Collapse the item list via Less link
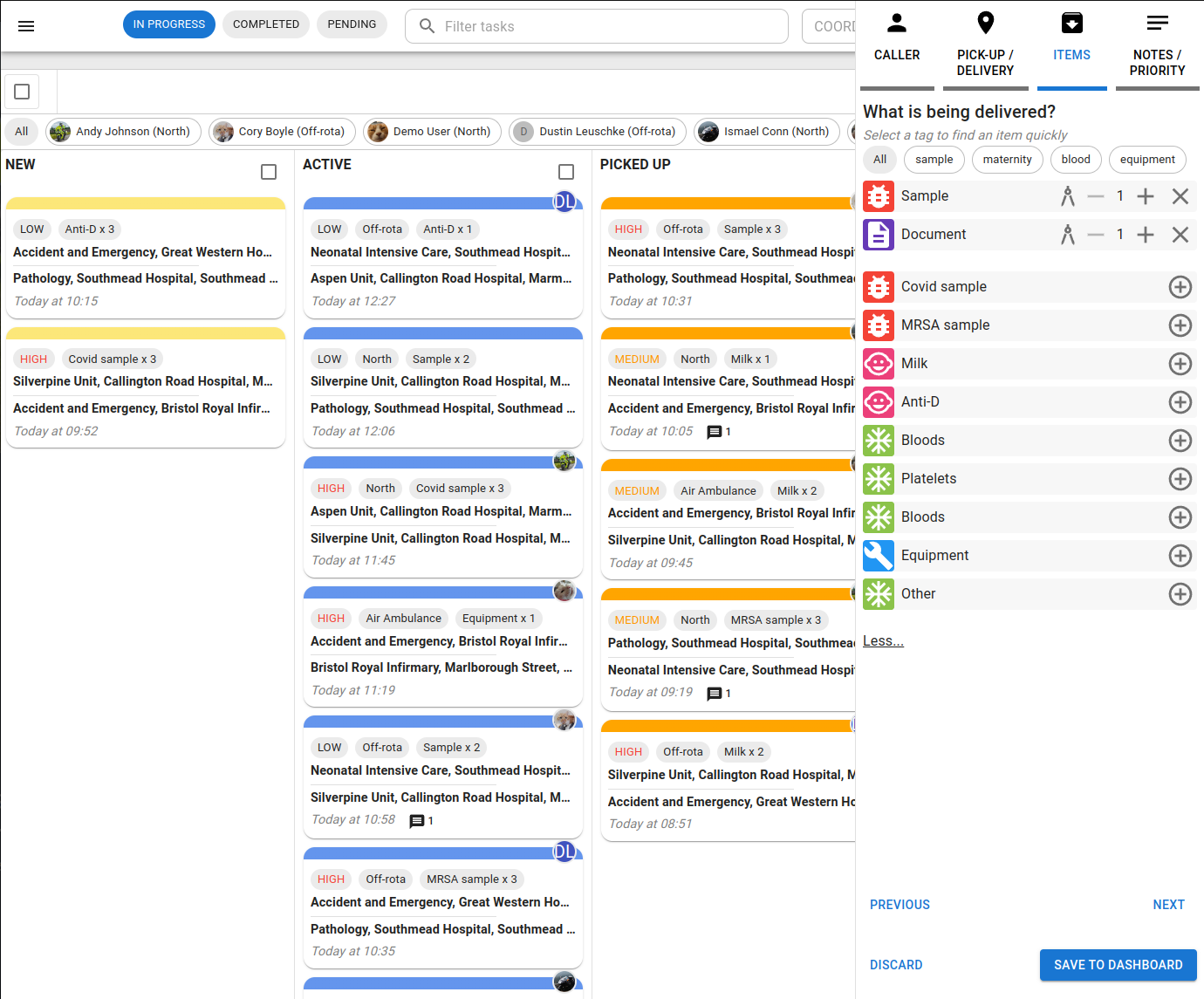The image size is (1204, 999). click(x=882, y=640)
